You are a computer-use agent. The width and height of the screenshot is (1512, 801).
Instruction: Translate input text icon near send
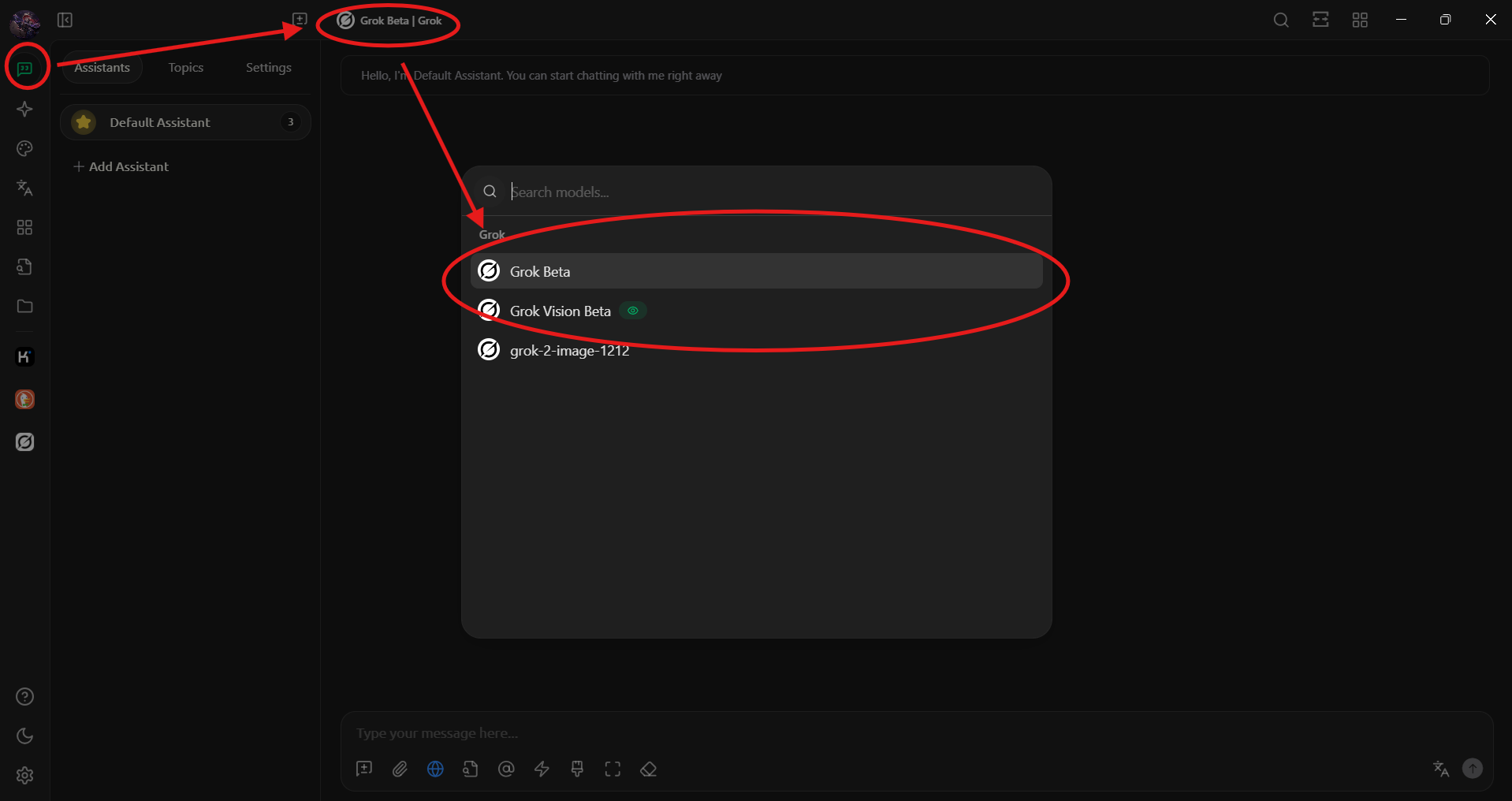click(x=1441, y=769)
